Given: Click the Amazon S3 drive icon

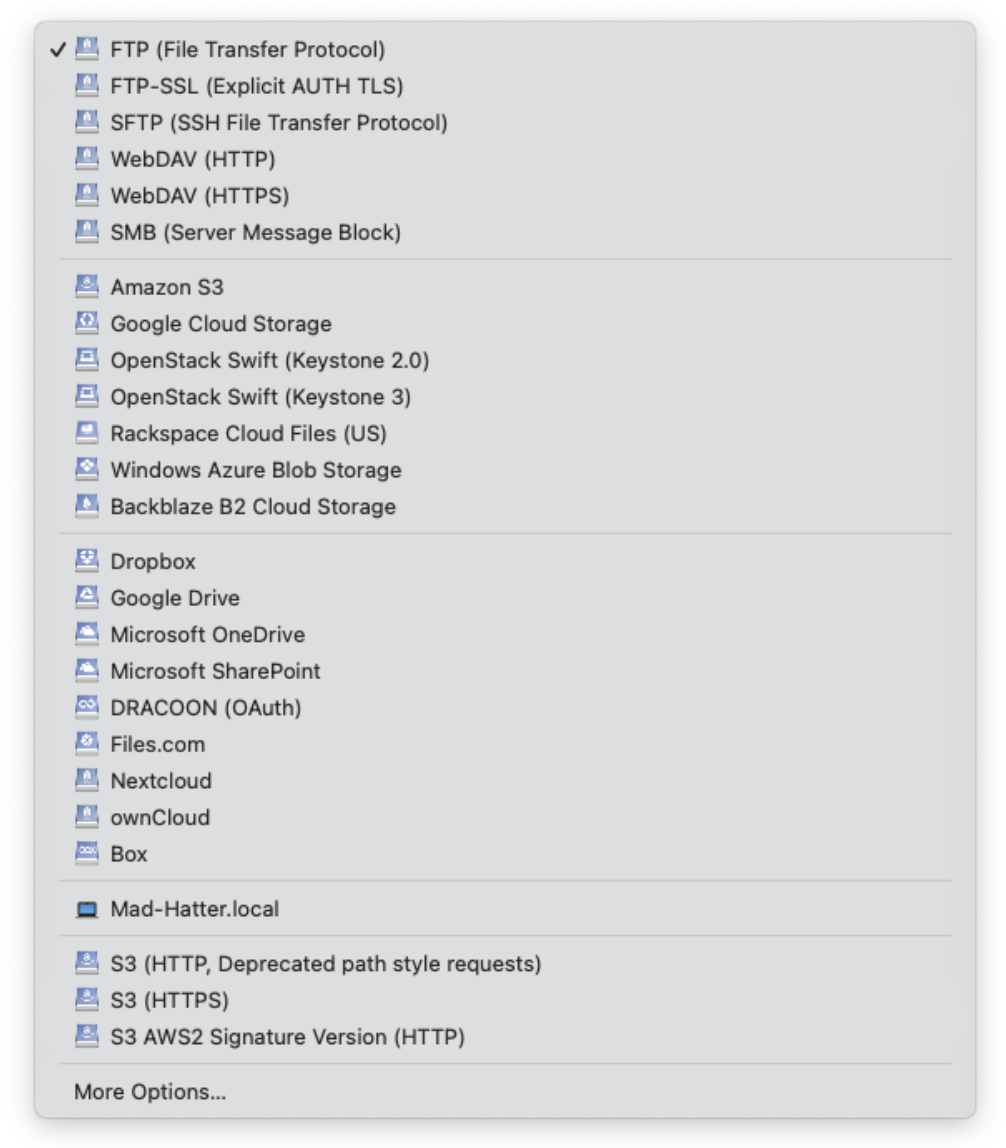Looking at the screenshot, I should 87,287.
